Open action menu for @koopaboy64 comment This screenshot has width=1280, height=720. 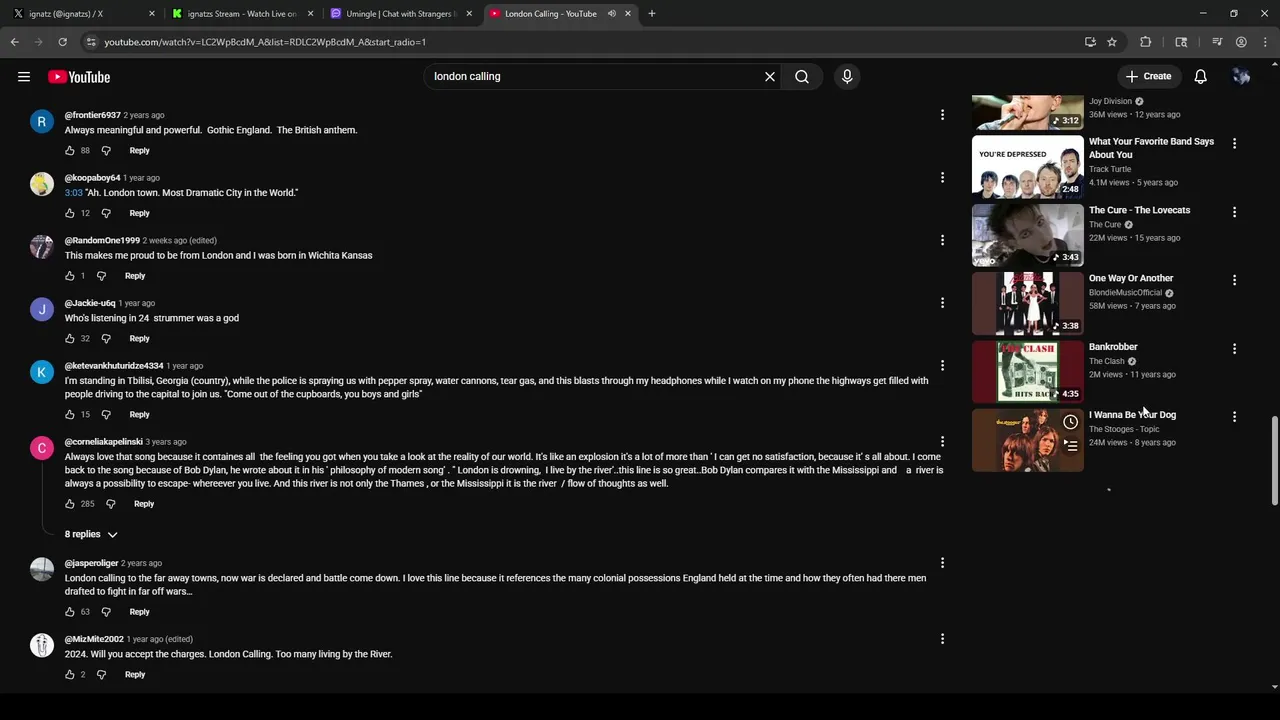[942, 178]
